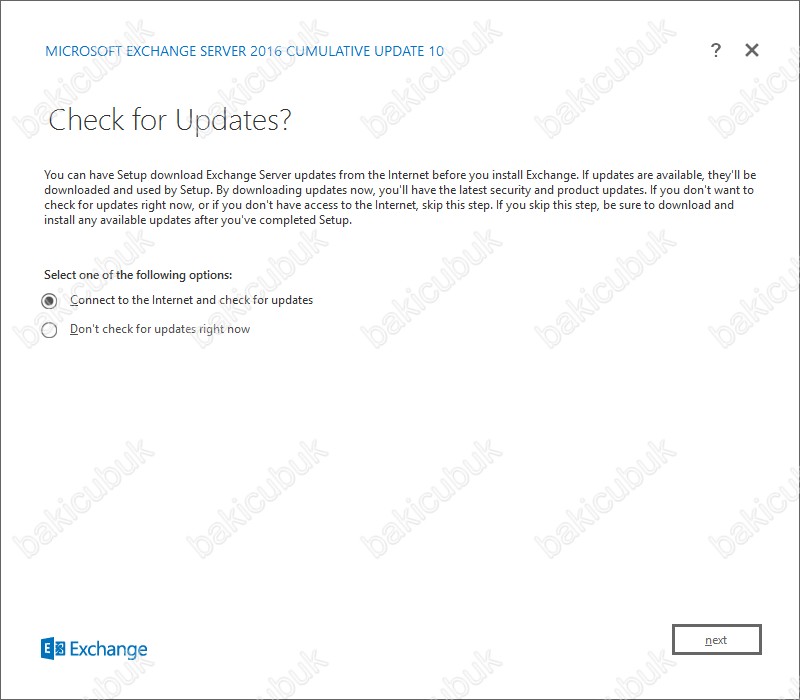
Task: Click the sentence starting 'You can have Setup download'
Action: pyautogui.click(x=311, y=175)
